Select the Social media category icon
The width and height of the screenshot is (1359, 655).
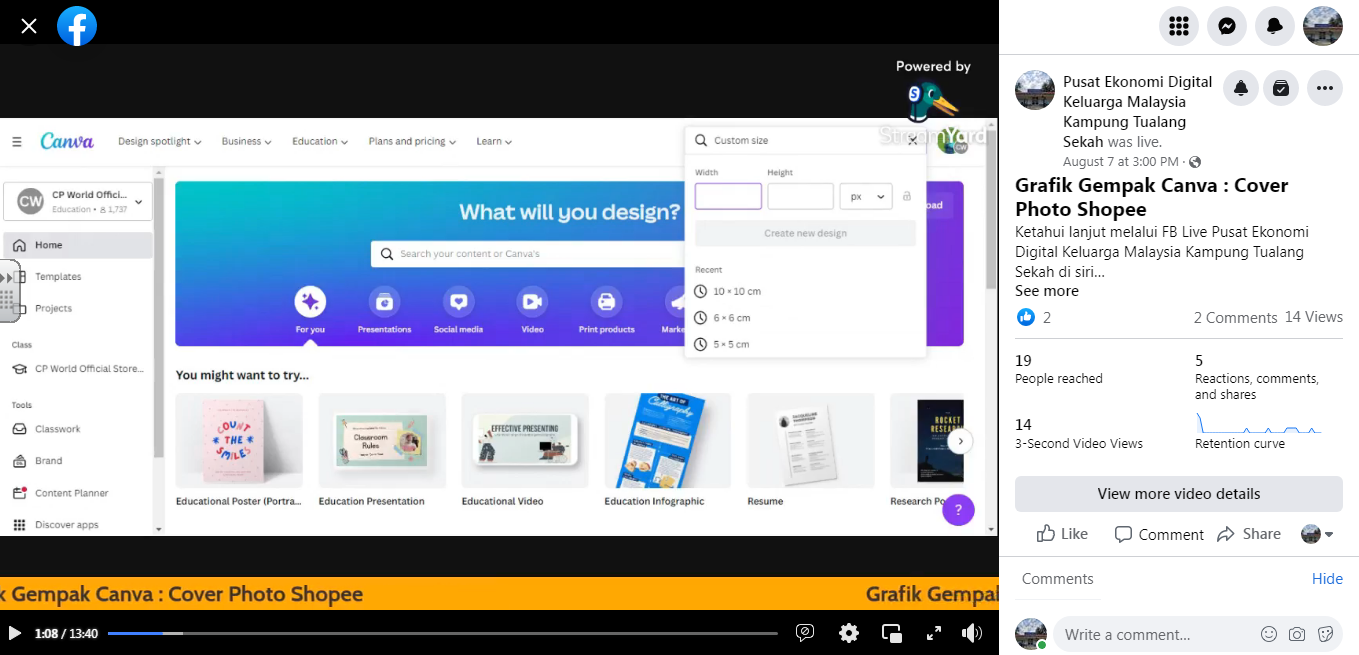458,302
